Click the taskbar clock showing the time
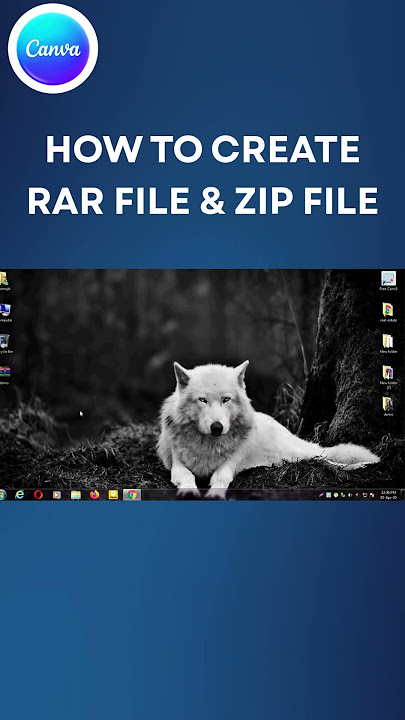The height and width of the screenshot is (720, 405). pyautogui.click(x=388, y=495)
